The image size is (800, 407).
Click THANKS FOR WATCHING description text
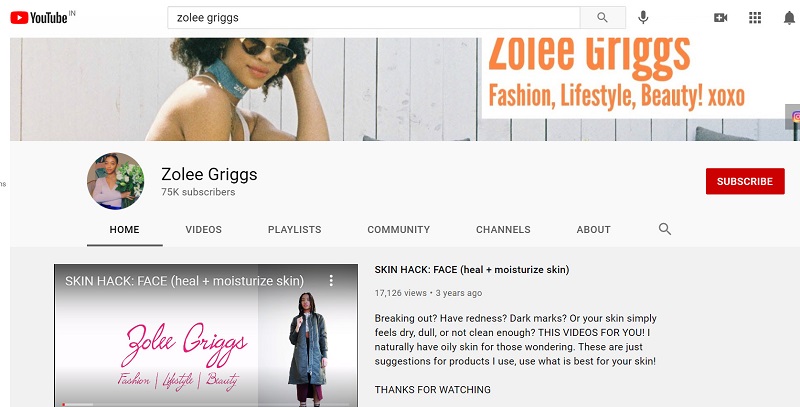pyautogui.click(x=433, y=390)
